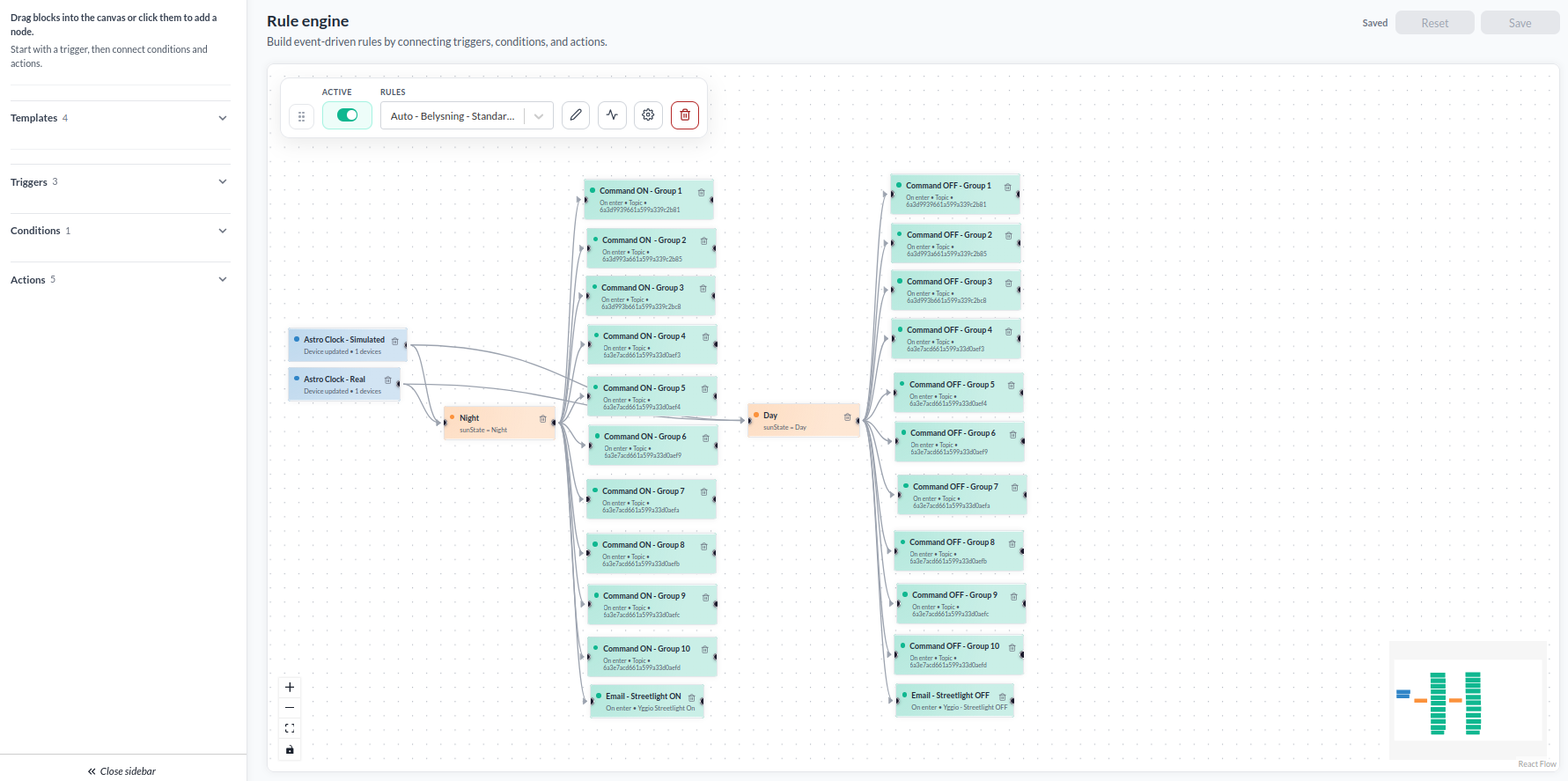Toggle the rule Active switch
The height and width of the screenshot is (781, 1568).
347,115
